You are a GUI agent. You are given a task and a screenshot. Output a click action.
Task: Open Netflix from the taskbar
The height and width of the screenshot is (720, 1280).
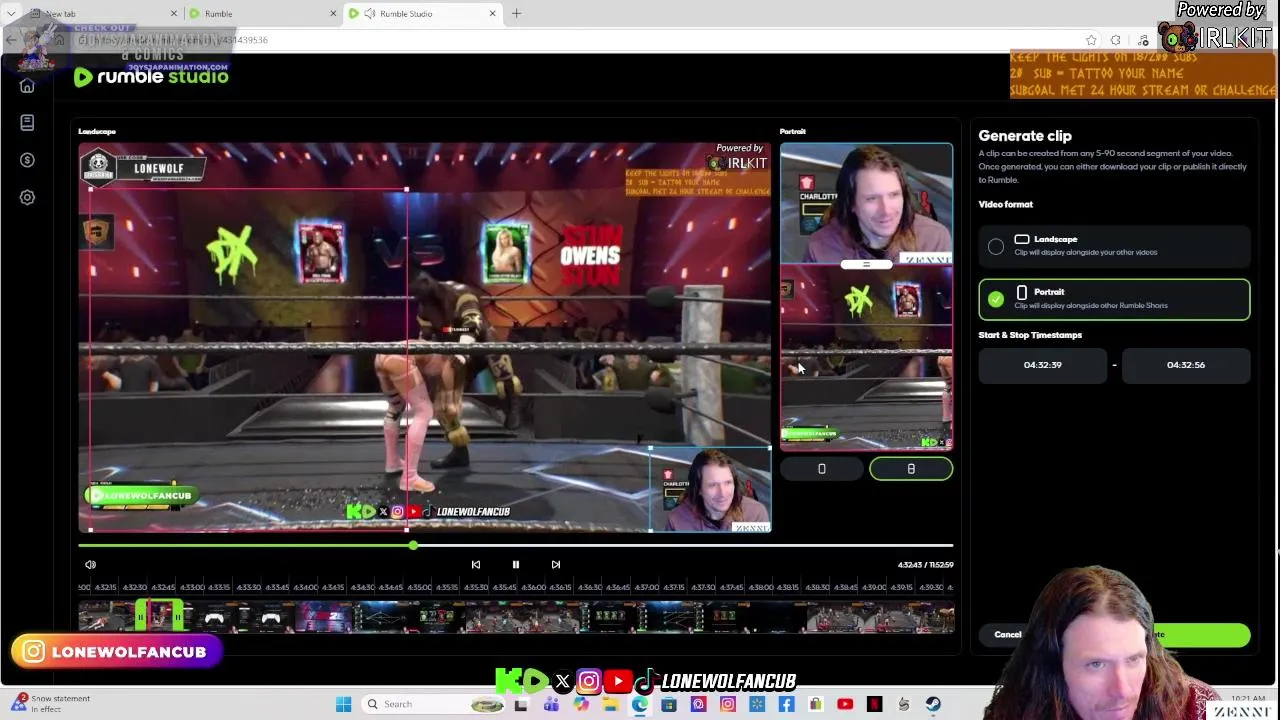[874, 704]
